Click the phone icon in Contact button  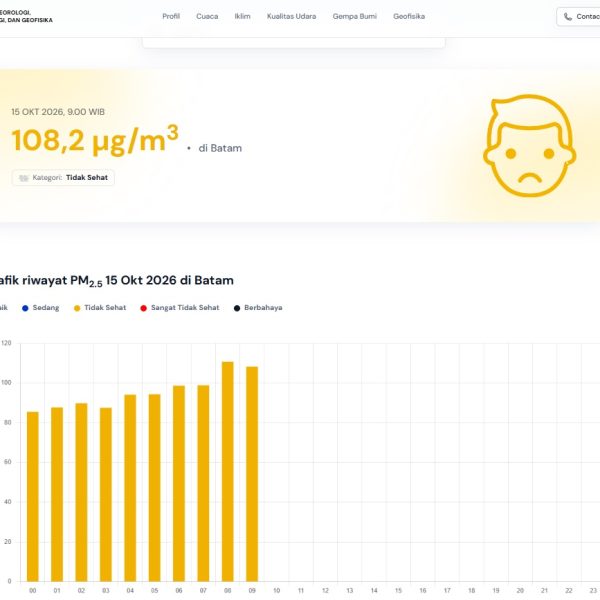point(568,17)
